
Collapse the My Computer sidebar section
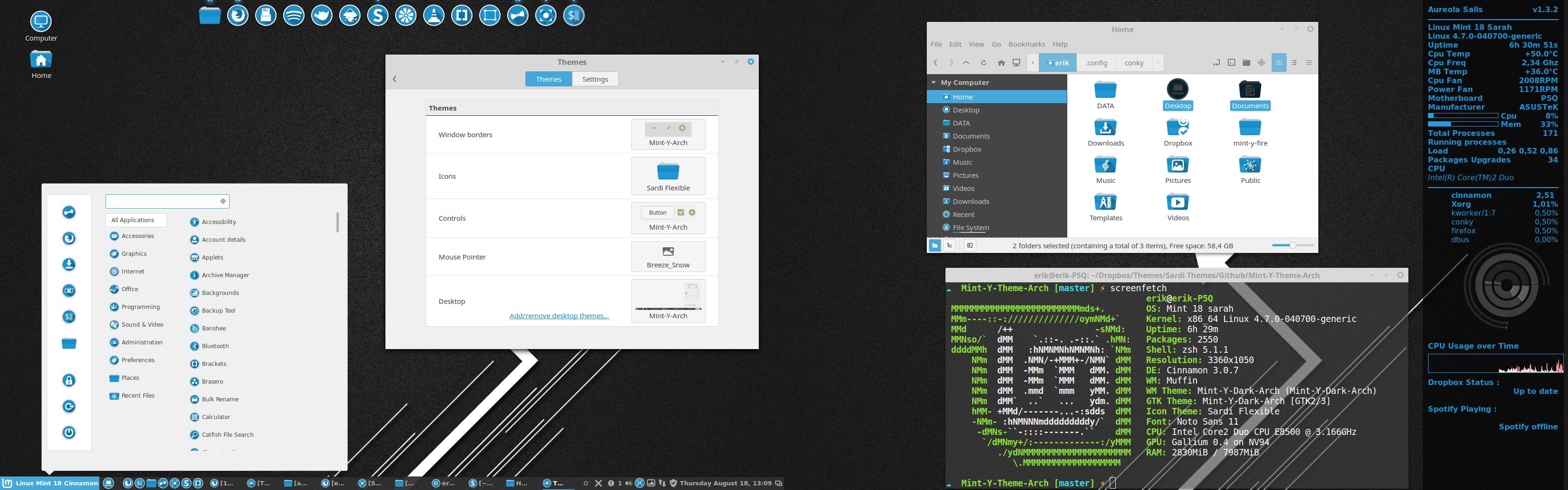(x=933, y=83)
